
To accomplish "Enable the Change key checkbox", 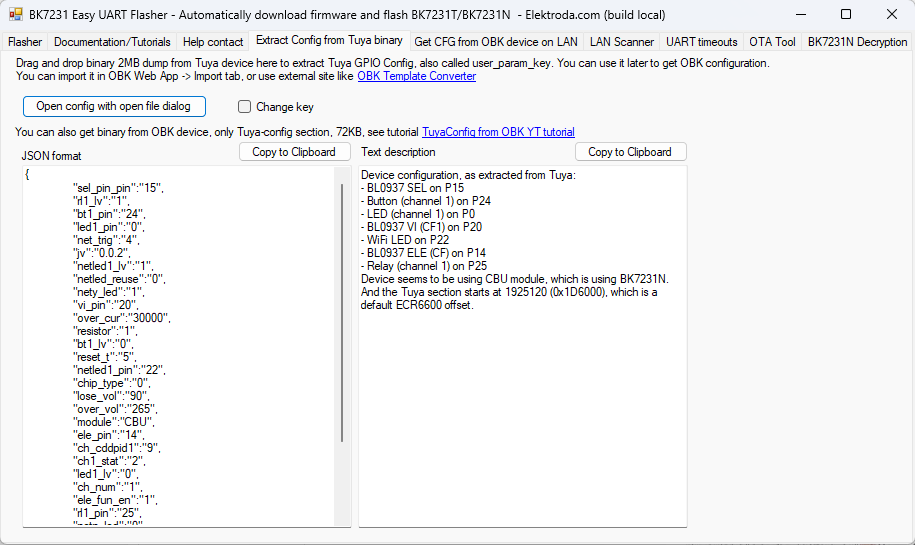I will click(x=245, y=107).
